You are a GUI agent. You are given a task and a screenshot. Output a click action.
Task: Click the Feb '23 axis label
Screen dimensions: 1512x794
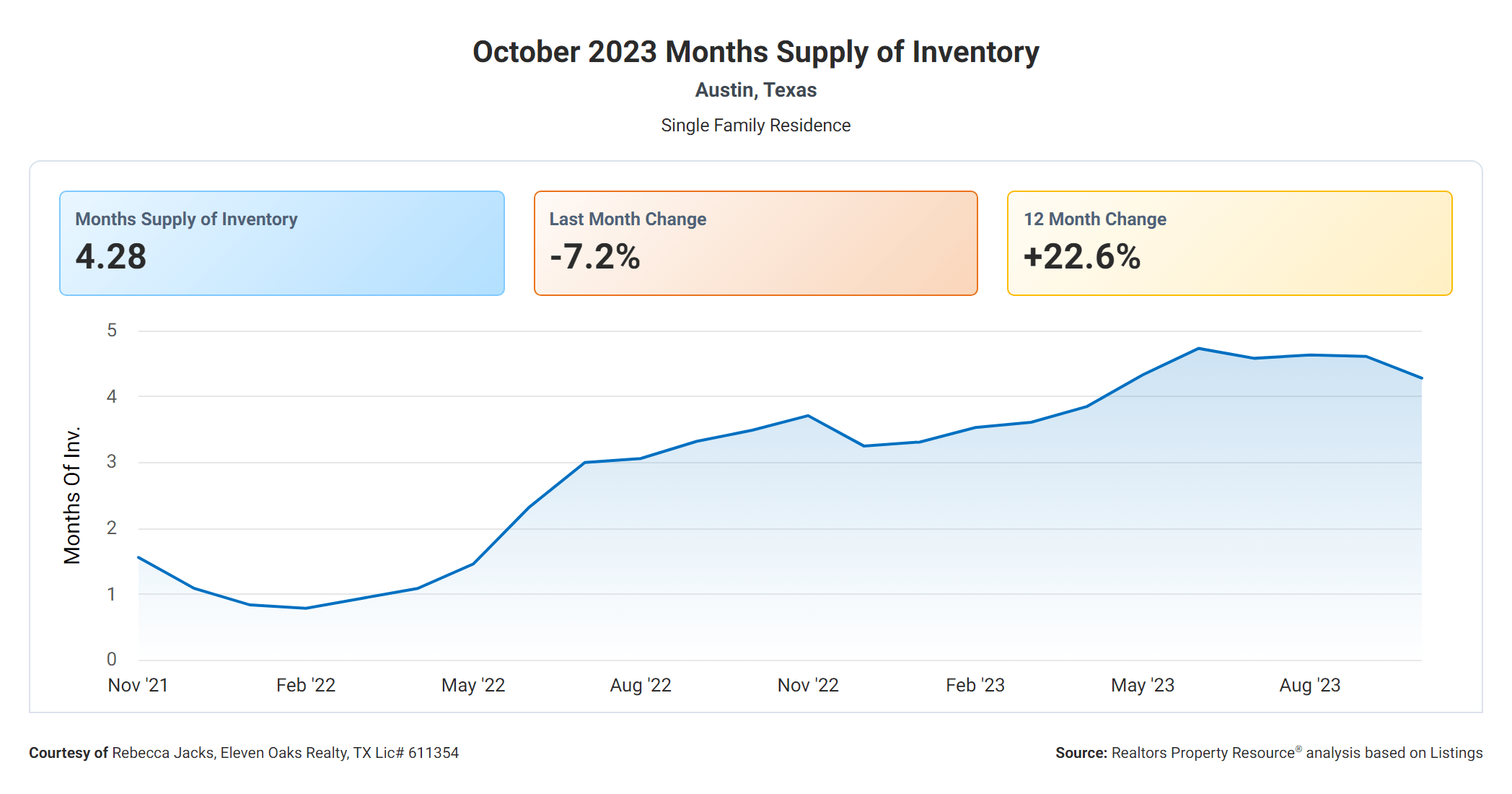pos(975,685)
